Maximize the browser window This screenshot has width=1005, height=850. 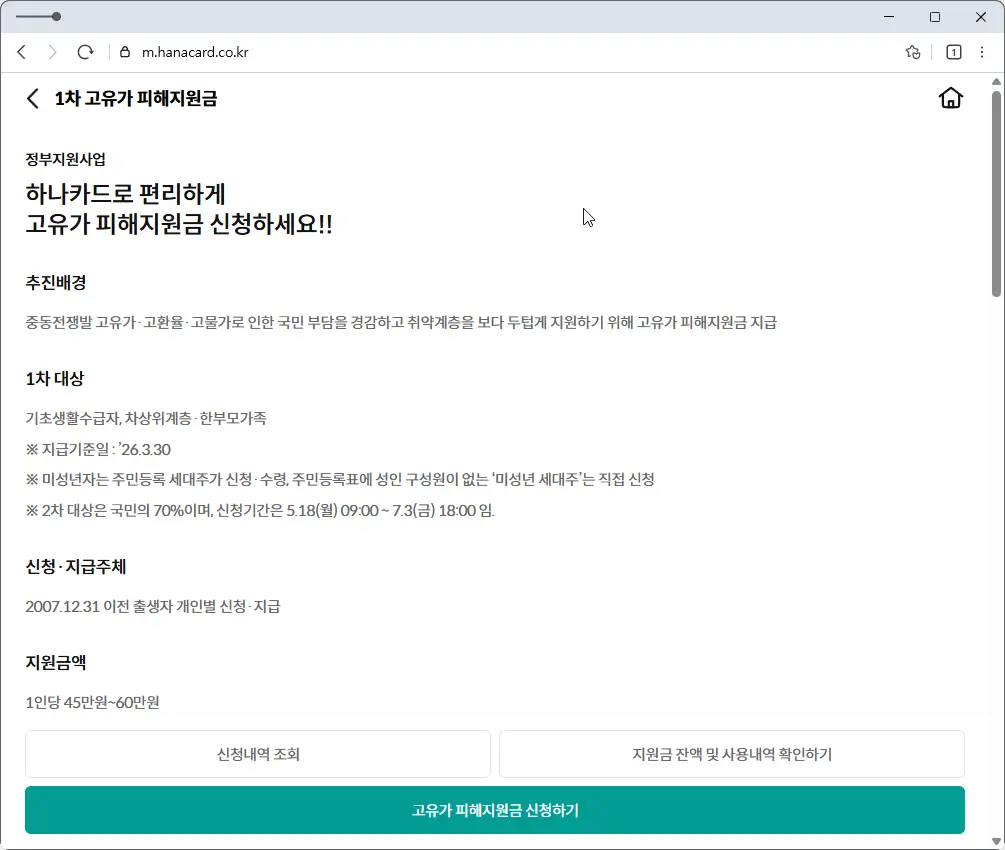point(935,17)
